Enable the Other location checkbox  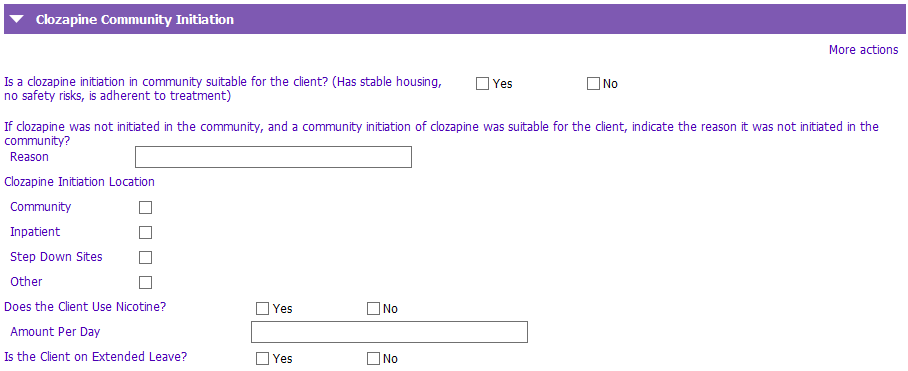pyautogui.click(x=145, y=282)
